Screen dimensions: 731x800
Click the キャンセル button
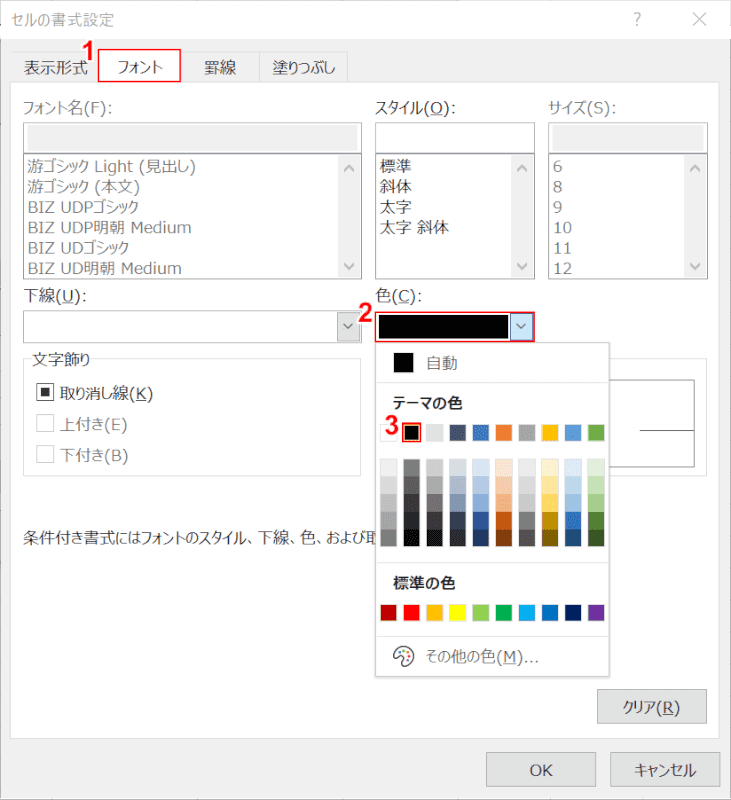coord(665,769)
